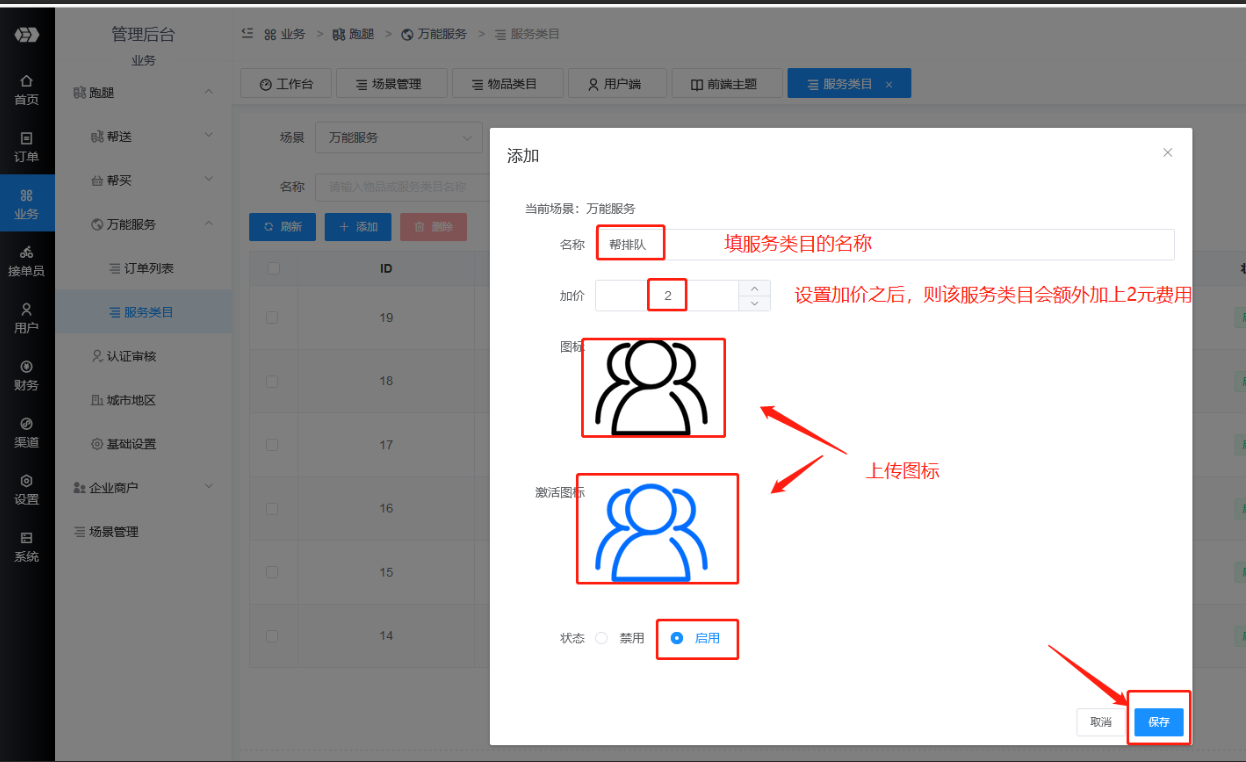Open the 订单 orders icon in sidebar
The image size is (1246, 762).
[x=27, y=146]
